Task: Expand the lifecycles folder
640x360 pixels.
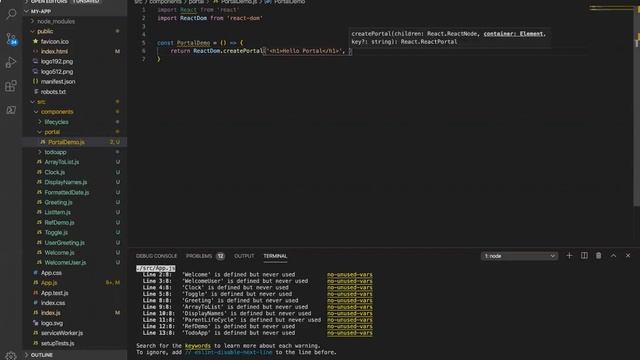Action: coord(56,122)
